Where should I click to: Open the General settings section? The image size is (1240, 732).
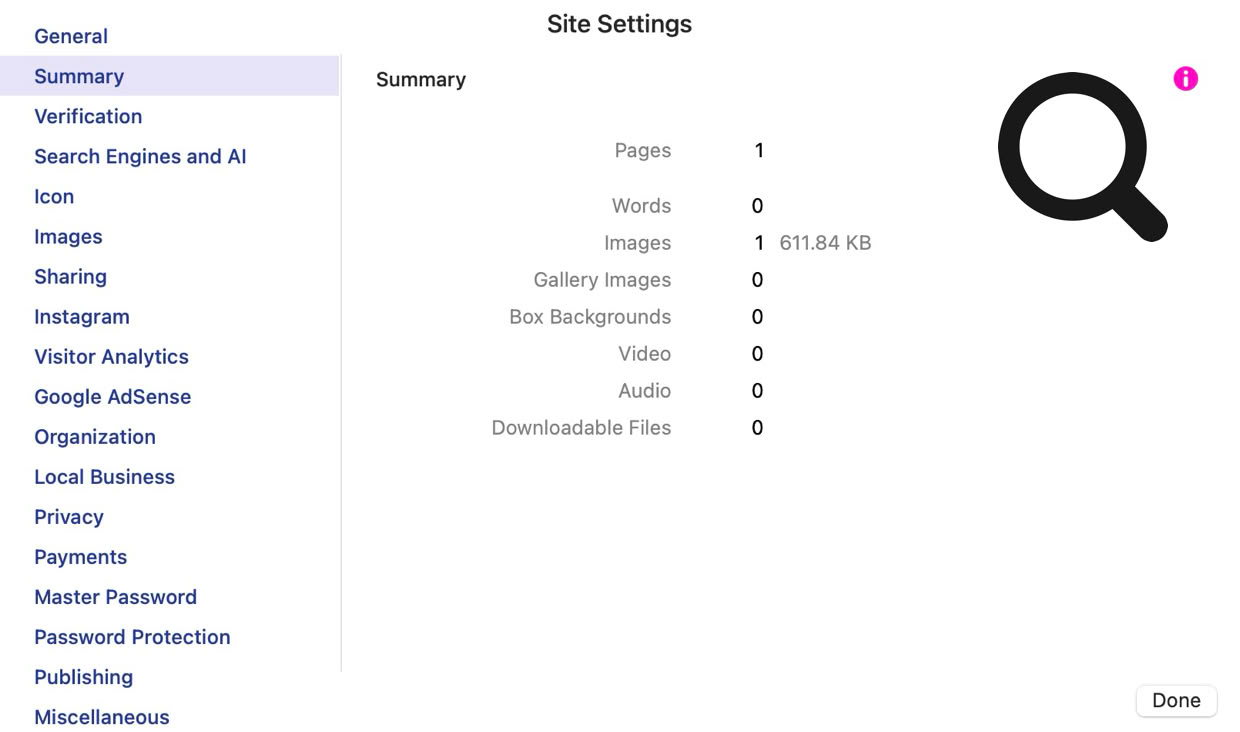tap(71, 36)
